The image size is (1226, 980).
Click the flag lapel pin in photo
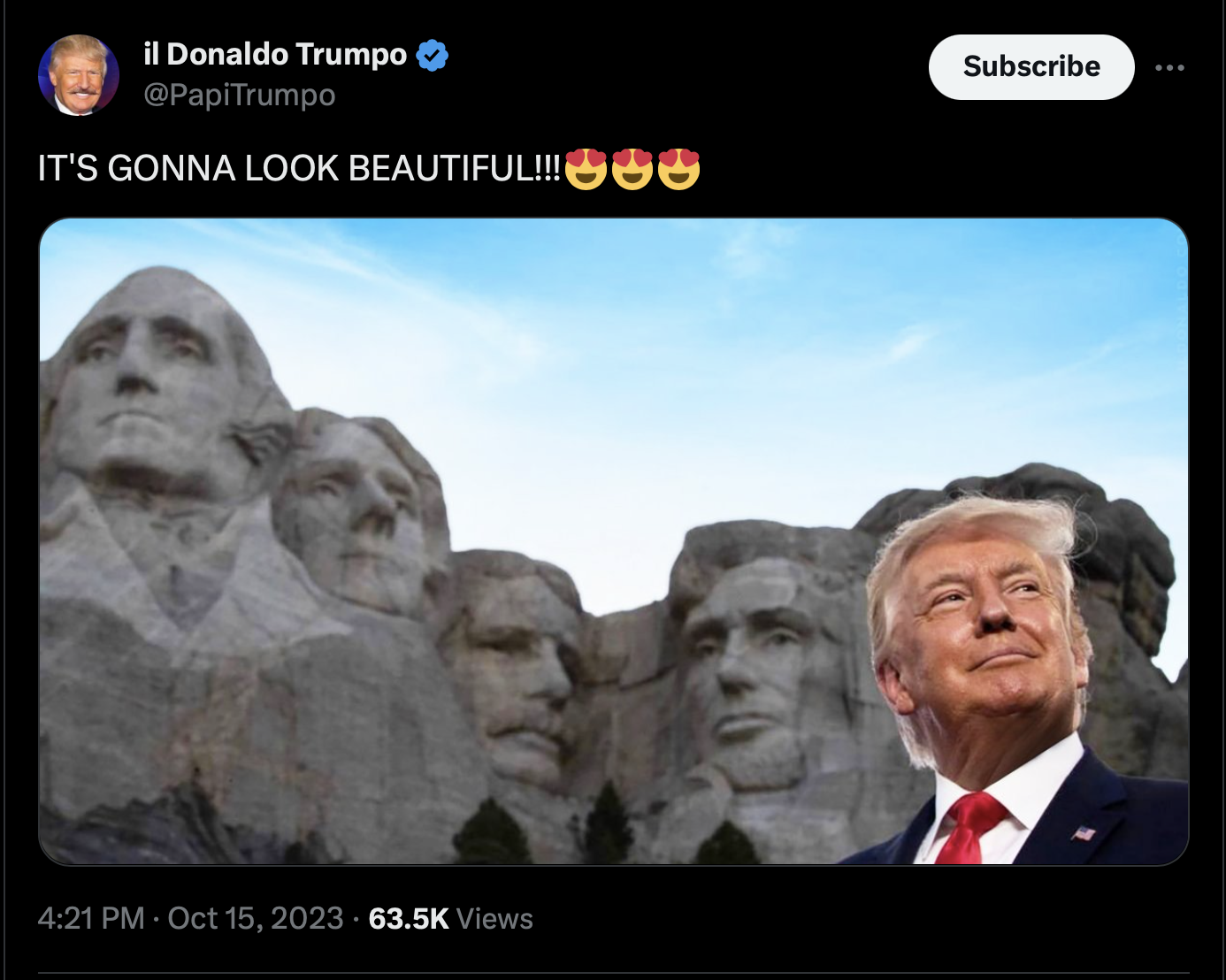(x=1084, y=833)
